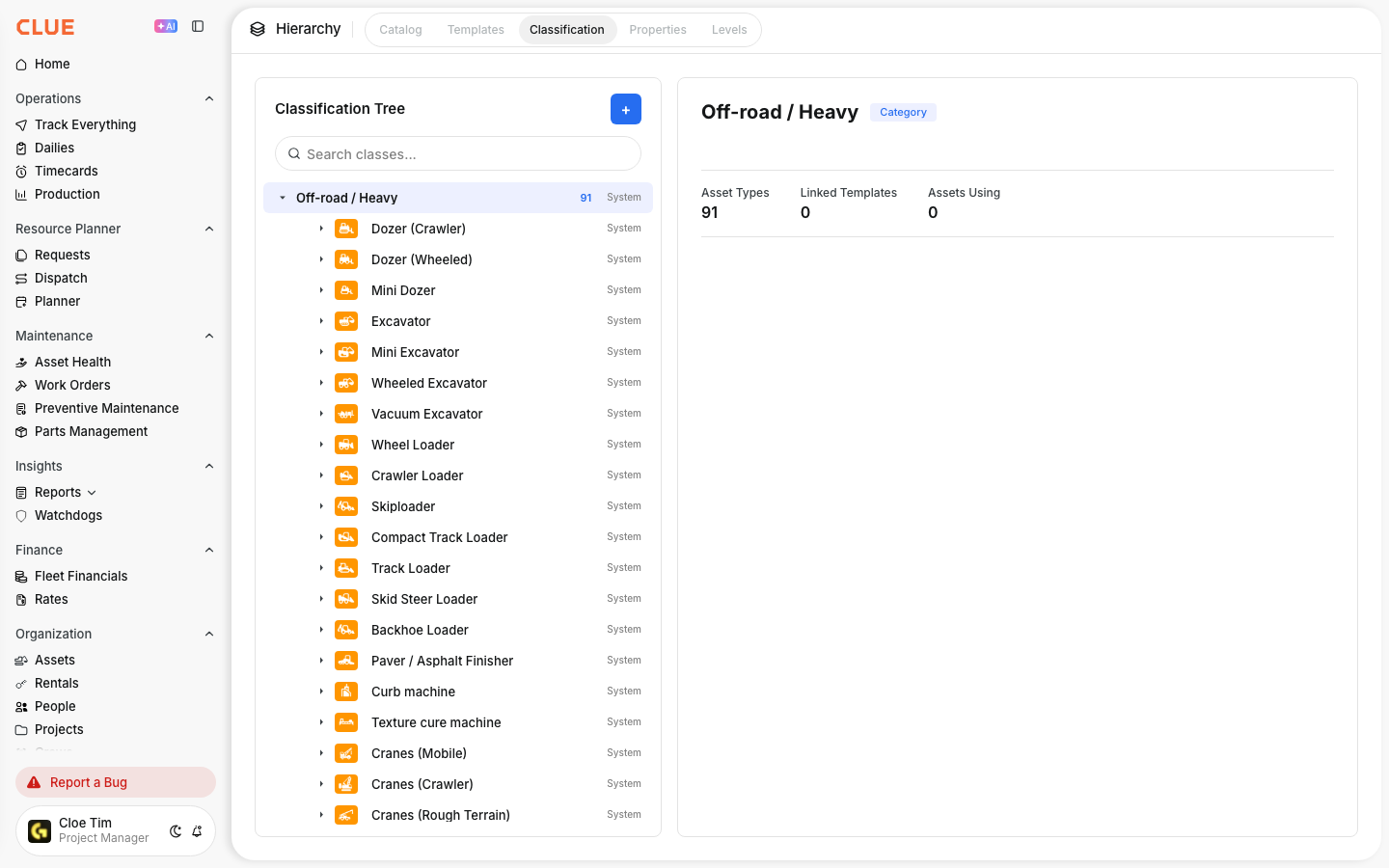
Task: Click the Report a Bug button
Action: pos(116,782)
